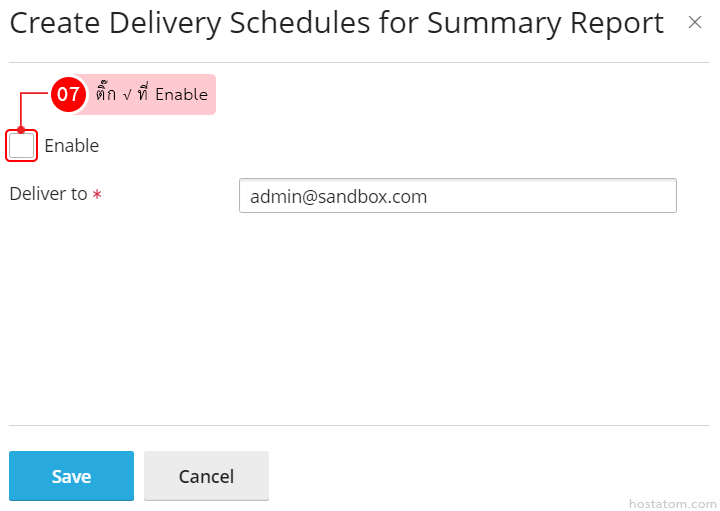Screen dimensions: 720x511
Task: Click the word Enable inside the pink callout
Action: coord(181,95)
